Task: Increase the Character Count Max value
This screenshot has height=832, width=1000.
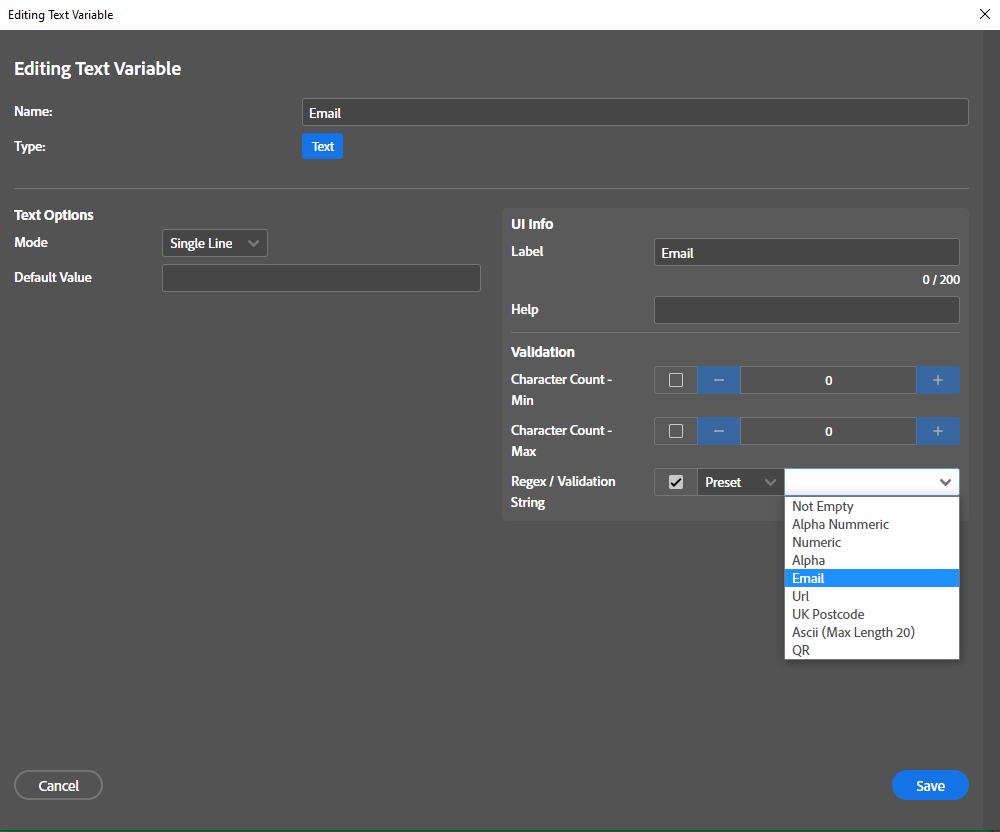Action: 938,431
